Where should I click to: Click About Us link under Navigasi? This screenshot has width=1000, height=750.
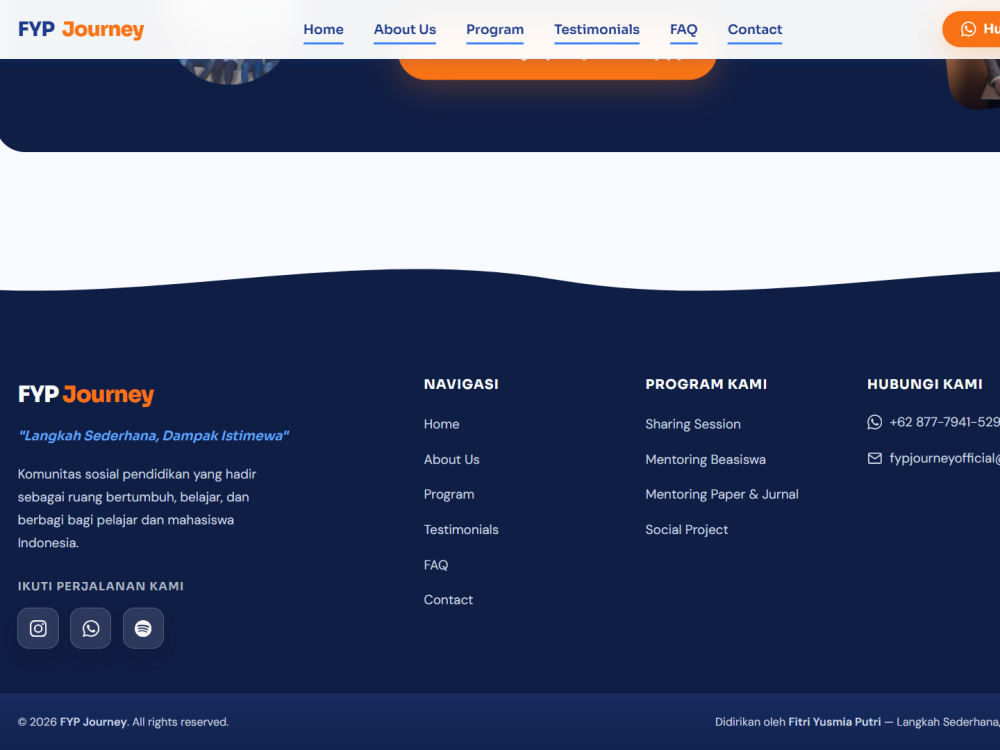(452, 459)
